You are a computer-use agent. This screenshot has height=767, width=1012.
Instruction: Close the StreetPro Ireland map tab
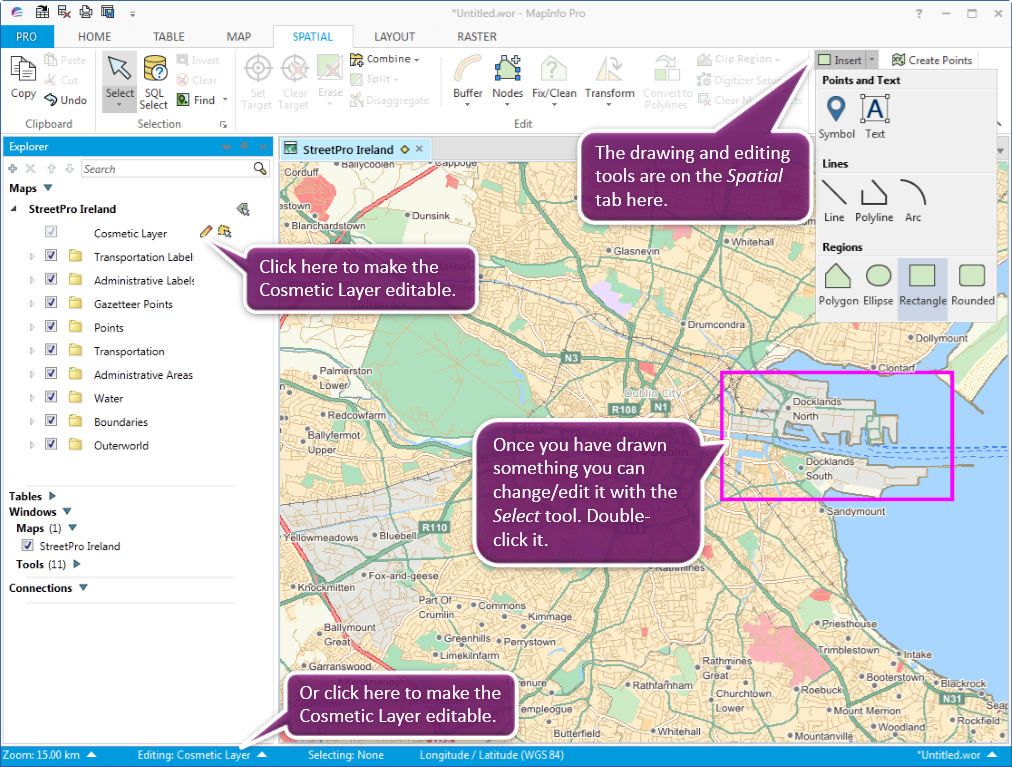420,149
